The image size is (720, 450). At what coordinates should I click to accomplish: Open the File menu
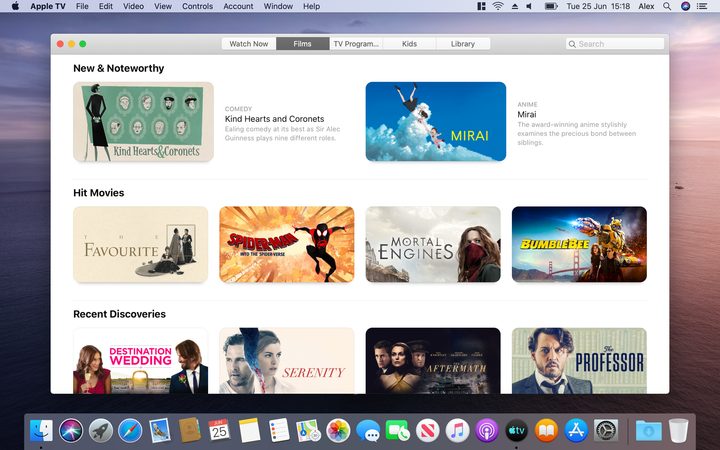pyautogui.click(x=82, y=6)
